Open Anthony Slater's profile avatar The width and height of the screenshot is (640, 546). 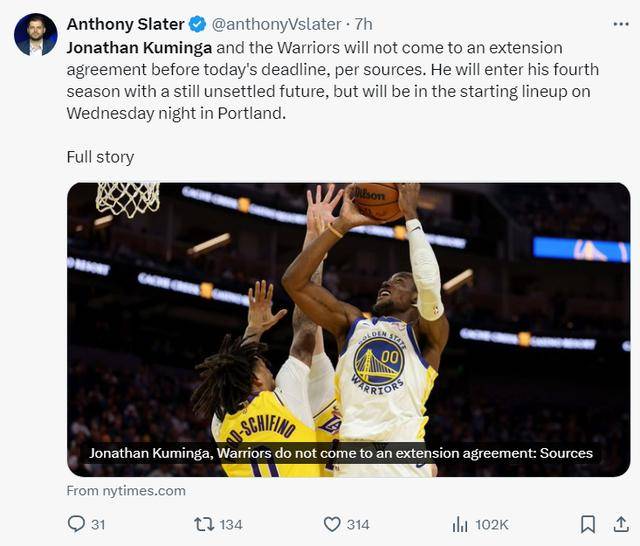35,35
